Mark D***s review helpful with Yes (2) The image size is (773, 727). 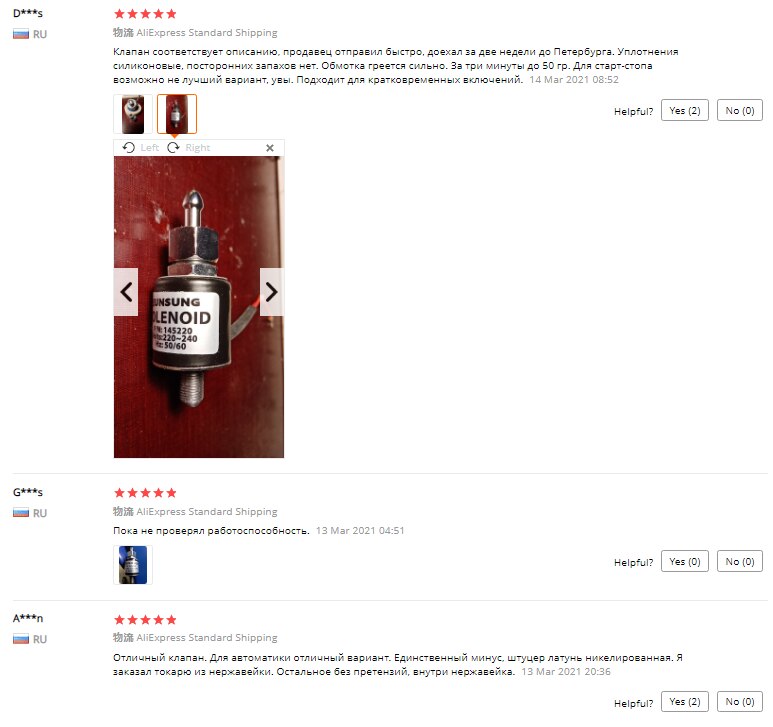point(685,110)
